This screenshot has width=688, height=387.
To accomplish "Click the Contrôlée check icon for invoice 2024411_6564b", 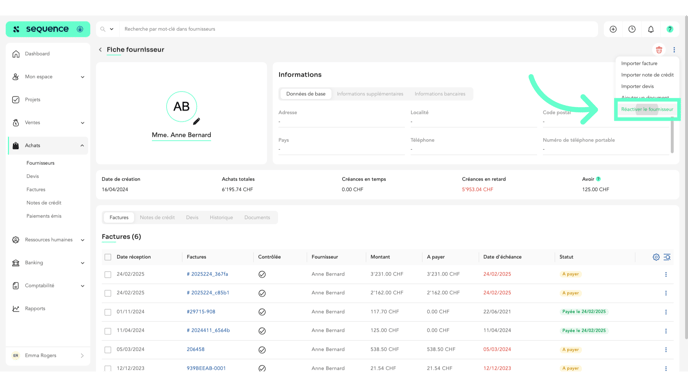I will (x=262, y=331).
